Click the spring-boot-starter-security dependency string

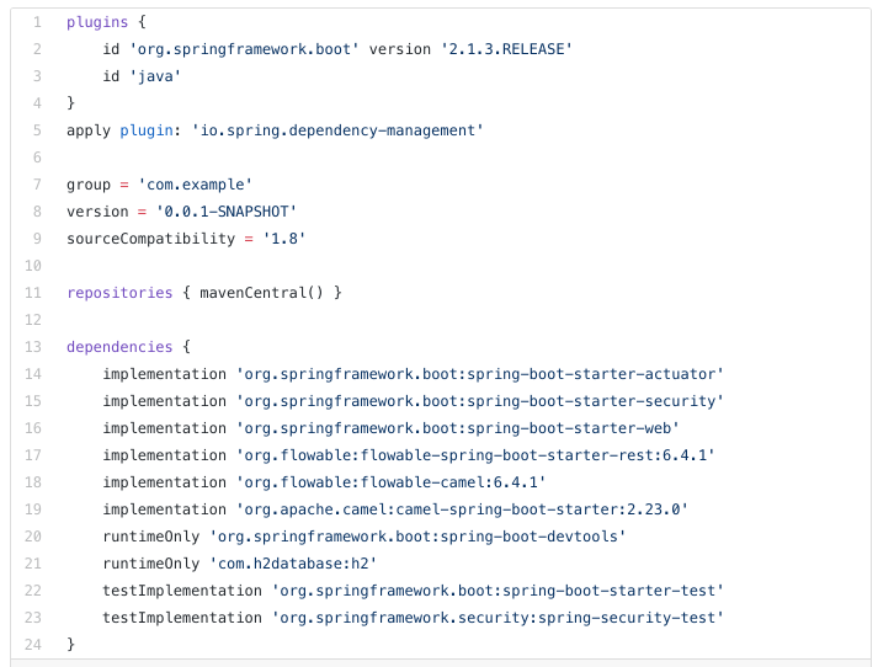pos(480,401)
